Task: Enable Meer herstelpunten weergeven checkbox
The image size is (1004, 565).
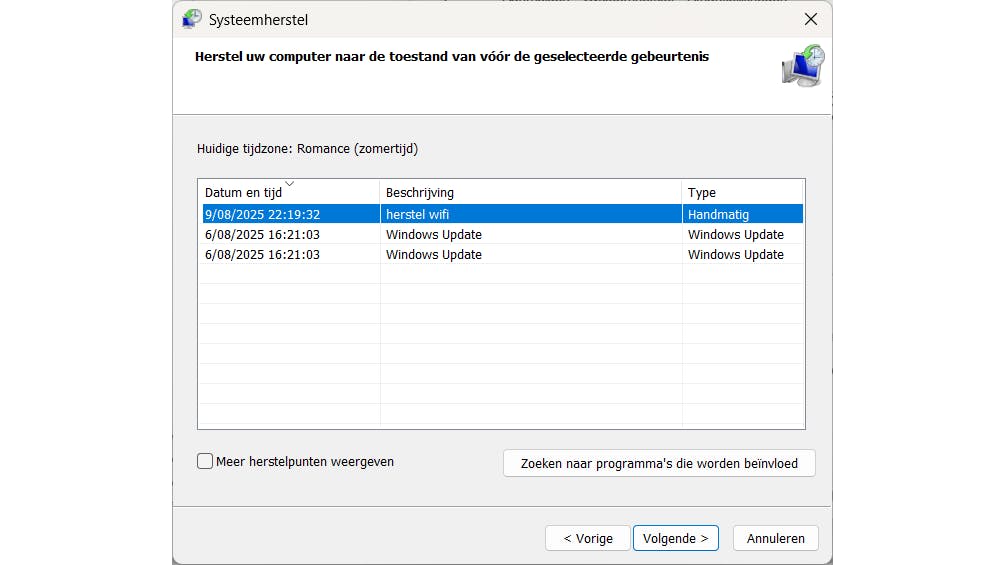Action: point(205,461)
